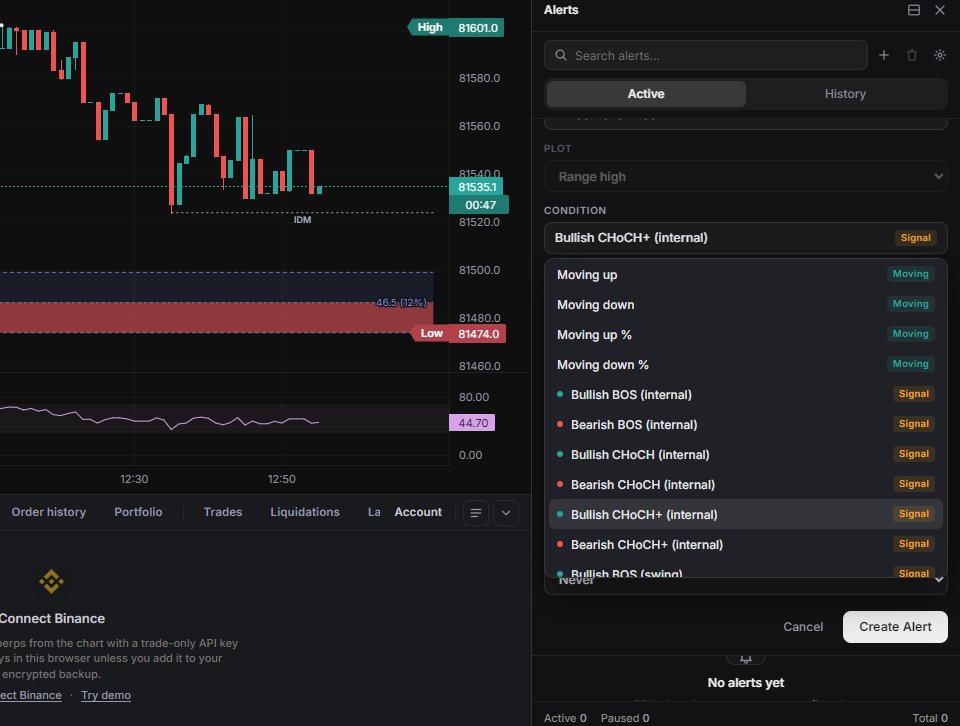The height and width of the screenshot is (726, 960).
Task: Choose Bearish CHoCH (internal) signal
Action: [746, 485]
